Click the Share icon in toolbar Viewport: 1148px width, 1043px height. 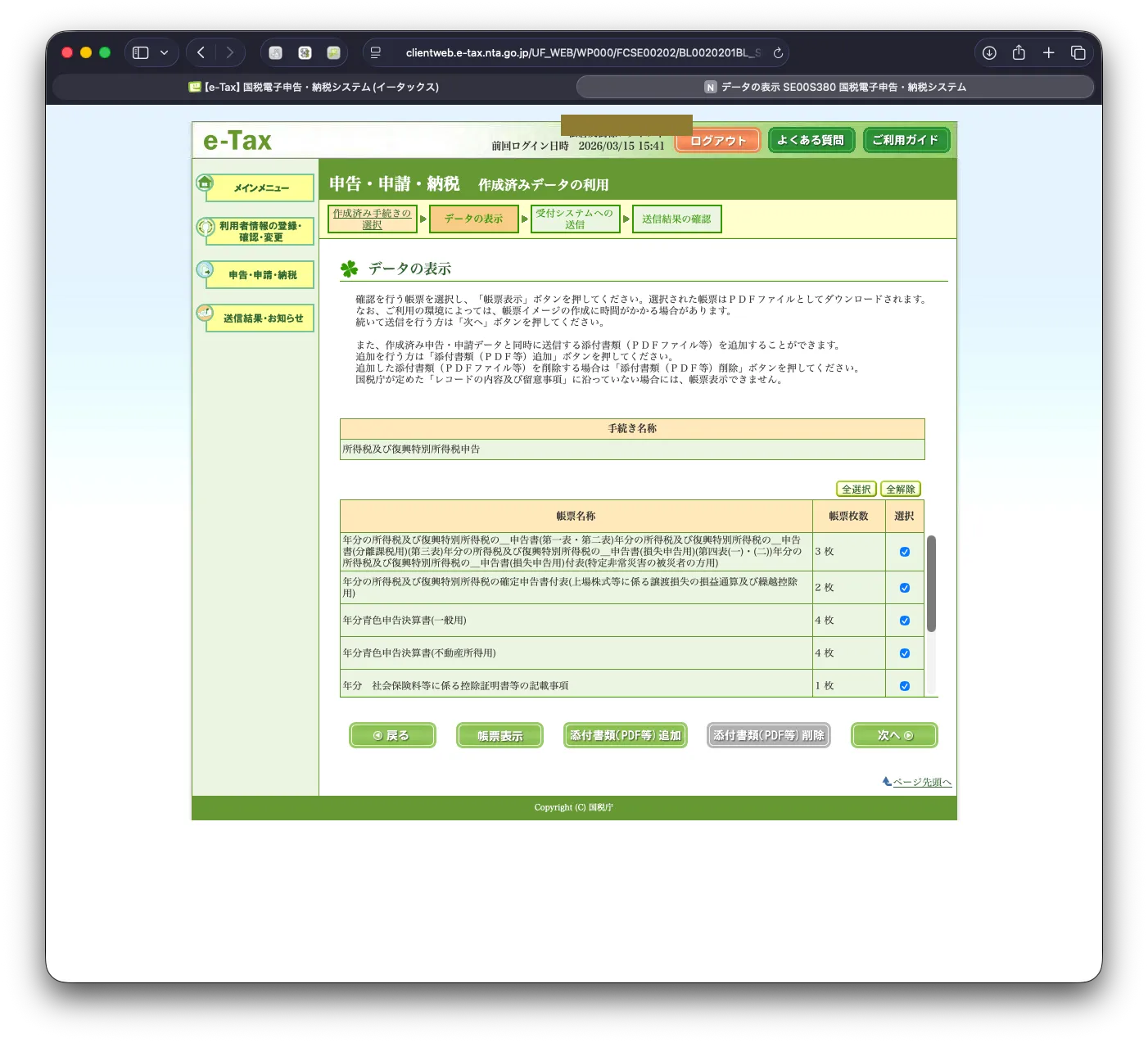point(1019,52)
